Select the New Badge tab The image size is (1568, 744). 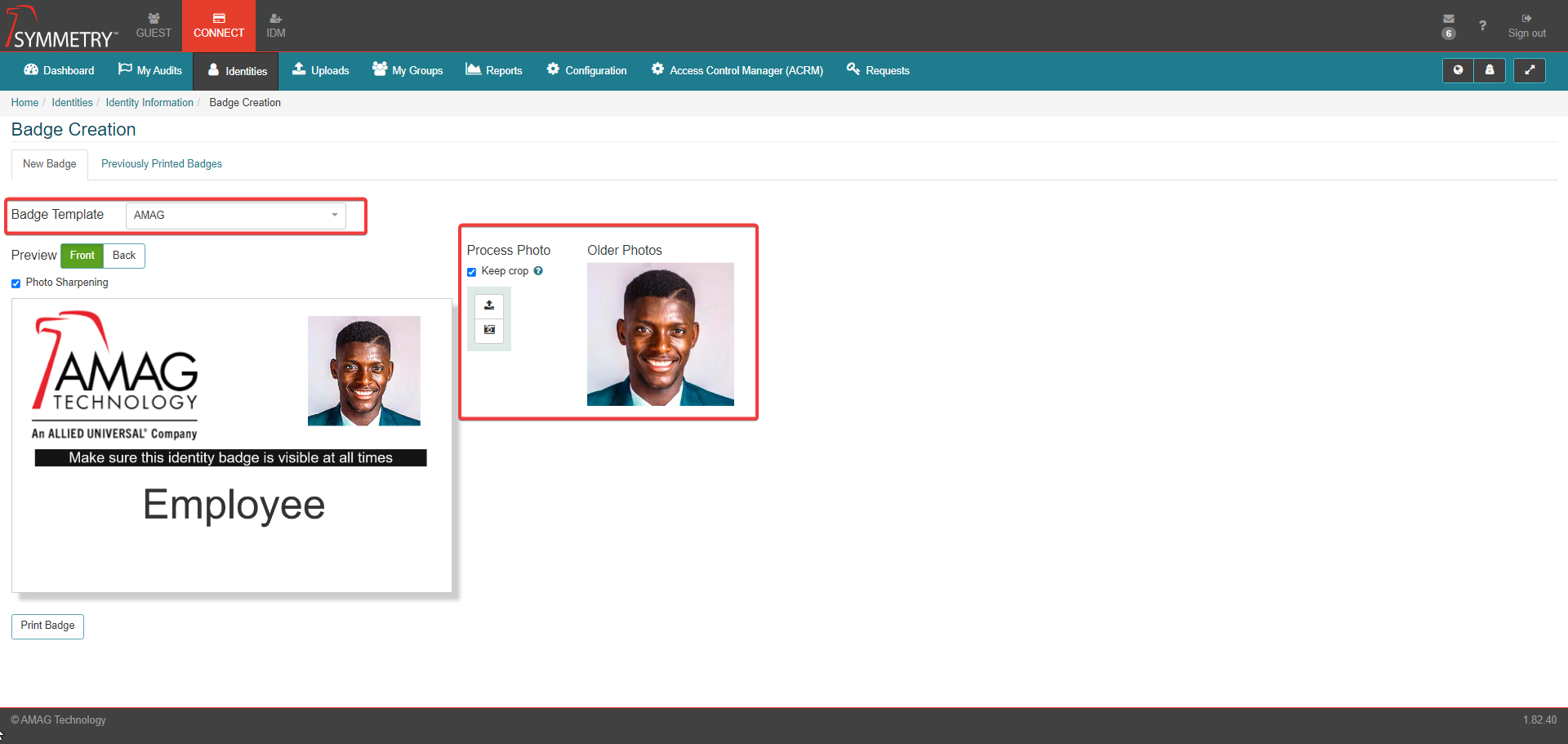click(x=50, y=164)
